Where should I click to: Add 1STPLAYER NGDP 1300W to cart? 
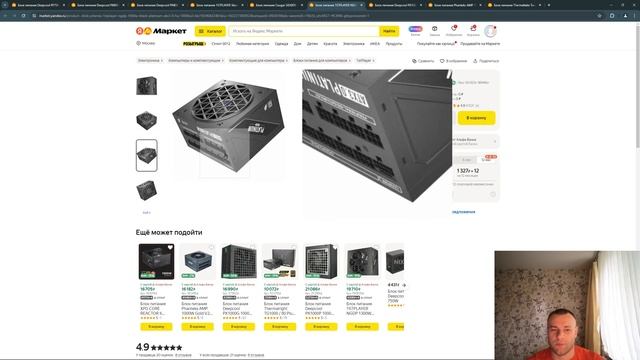362,327
